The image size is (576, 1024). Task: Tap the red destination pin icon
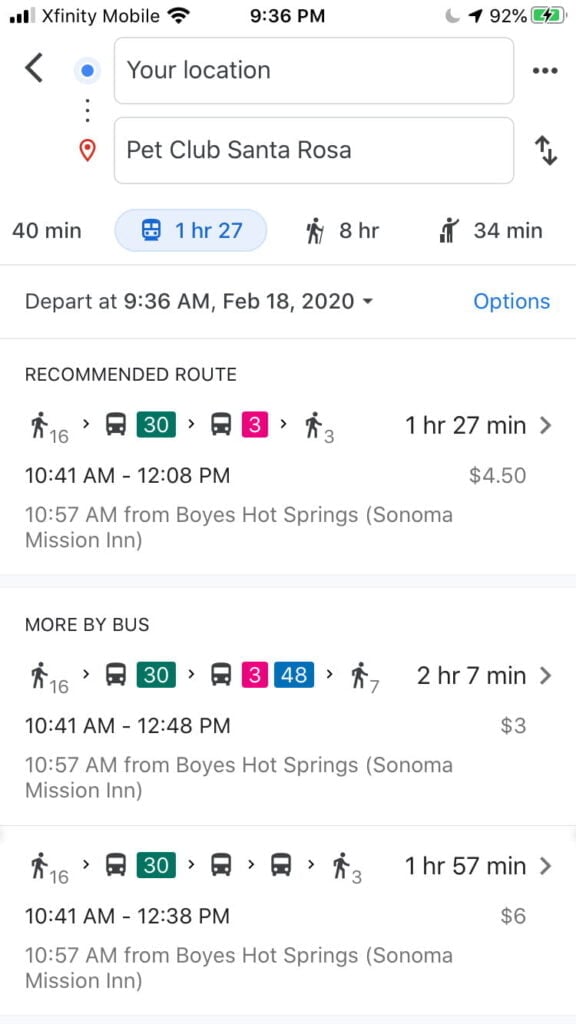tap(88, 151)
